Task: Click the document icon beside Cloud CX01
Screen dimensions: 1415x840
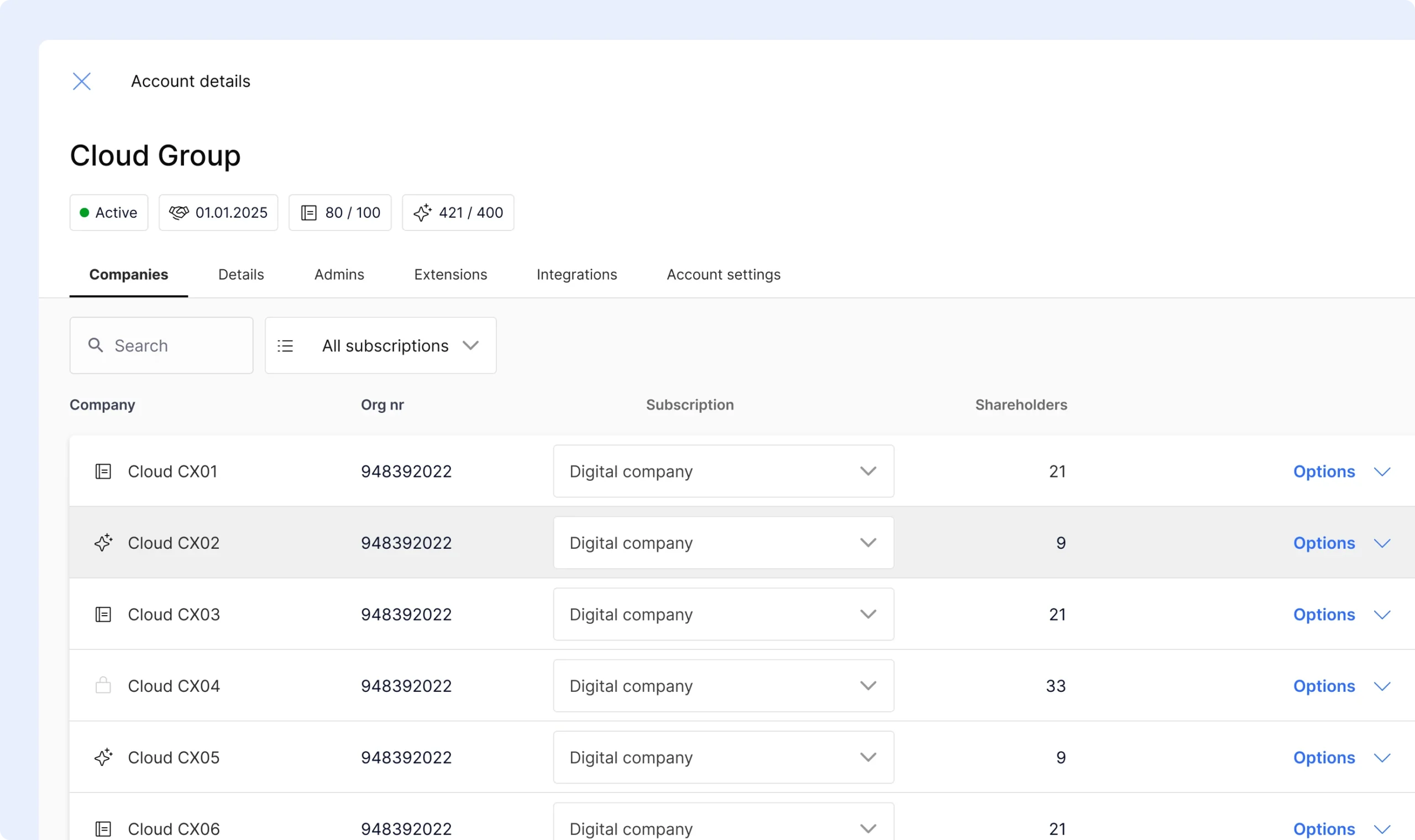Action: 103,471
